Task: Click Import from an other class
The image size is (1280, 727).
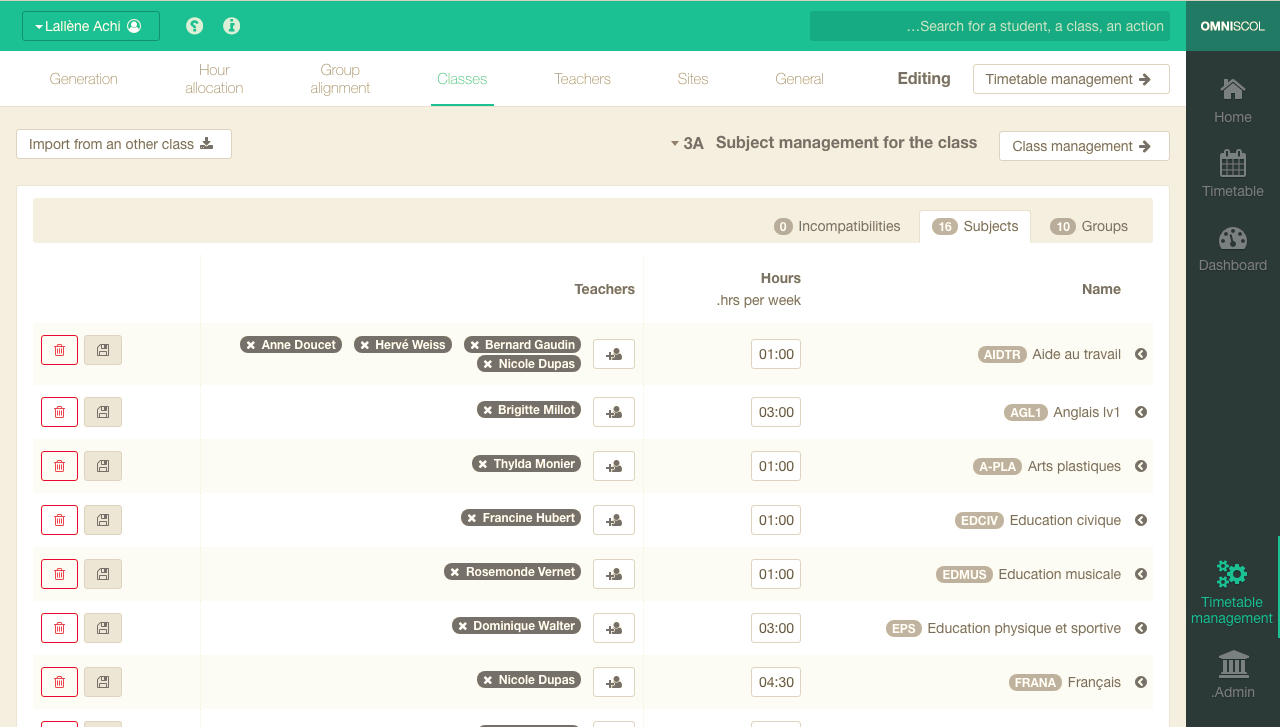Action: point(124,144)
